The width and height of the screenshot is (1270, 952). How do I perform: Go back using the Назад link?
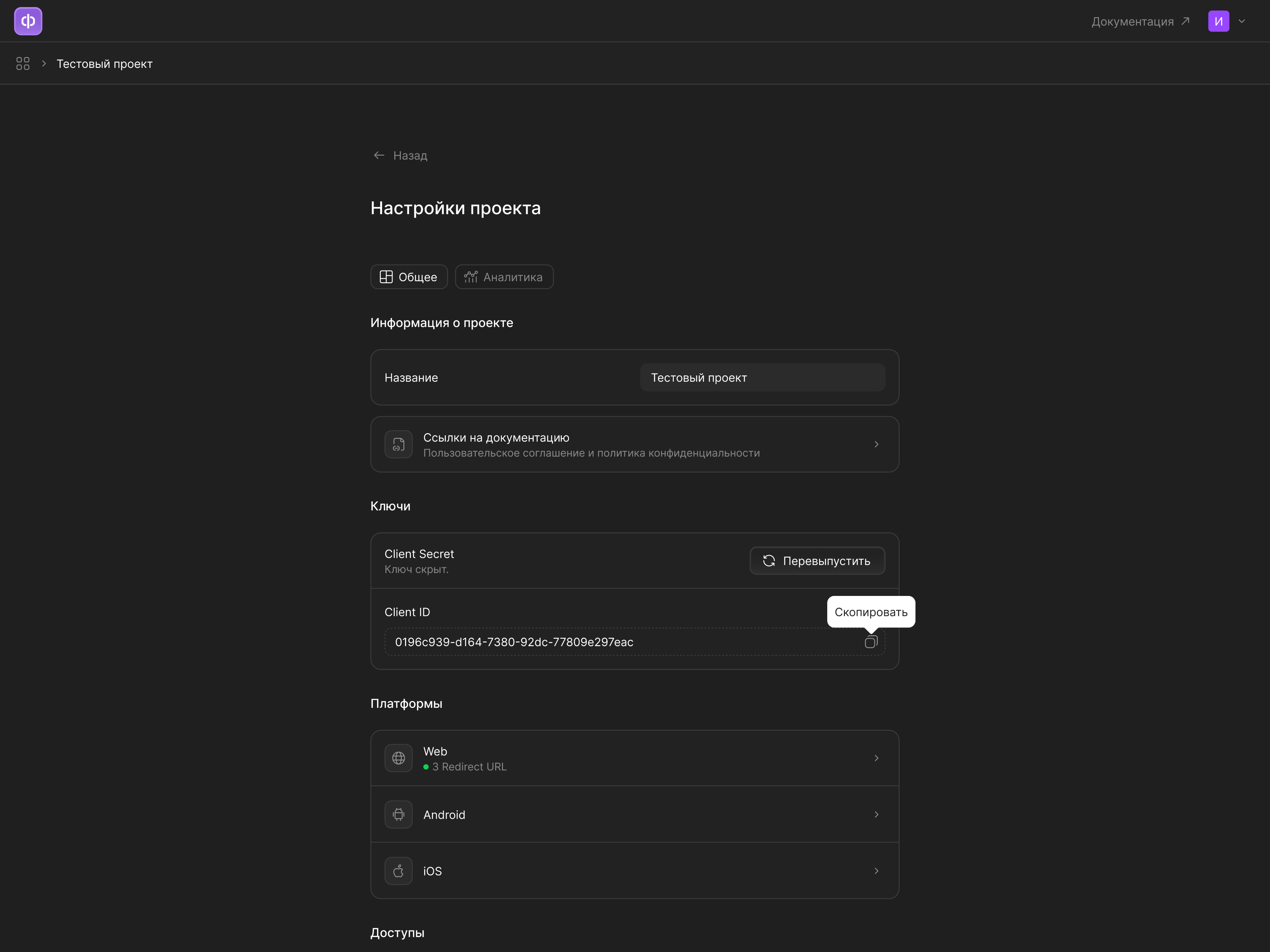click(x=400, y=156)
